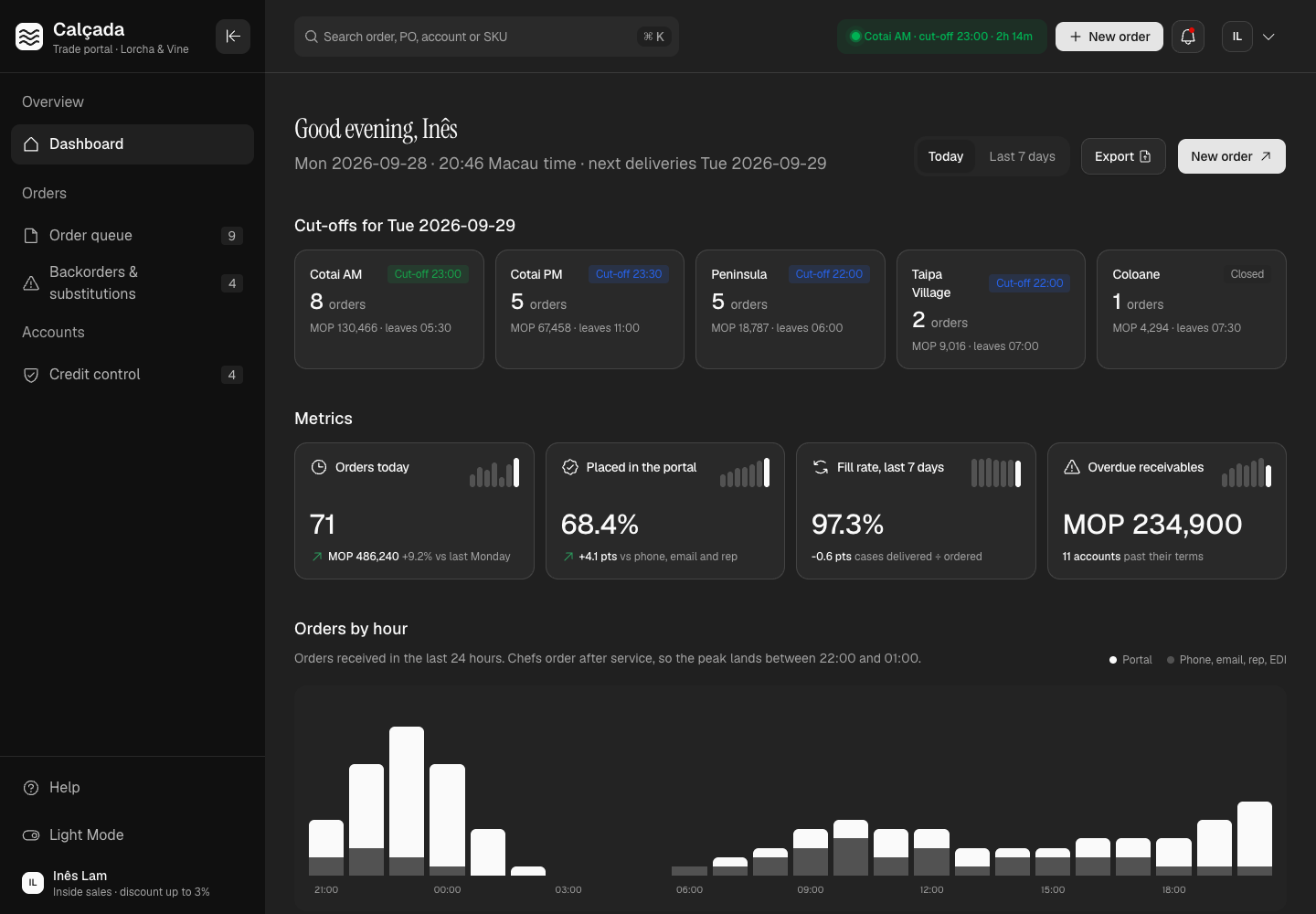Viewport: 1316px width, 914px height.
Task: Toggle the Phone, email, rep, EDI series
Action: click(1226, 660)
